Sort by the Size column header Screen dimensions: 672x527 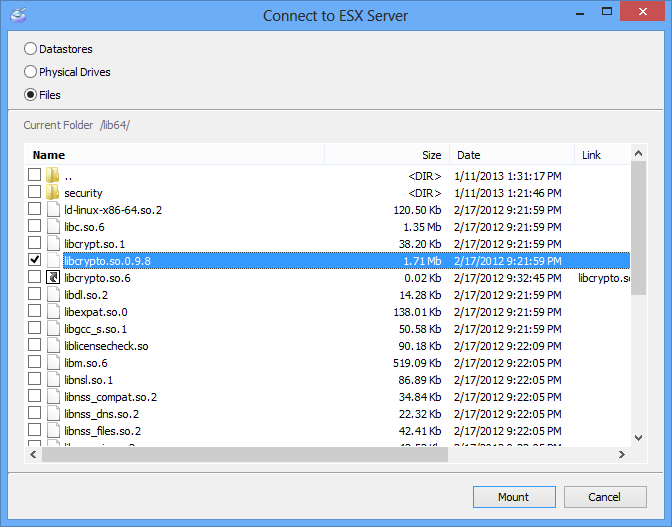[387, 155]
